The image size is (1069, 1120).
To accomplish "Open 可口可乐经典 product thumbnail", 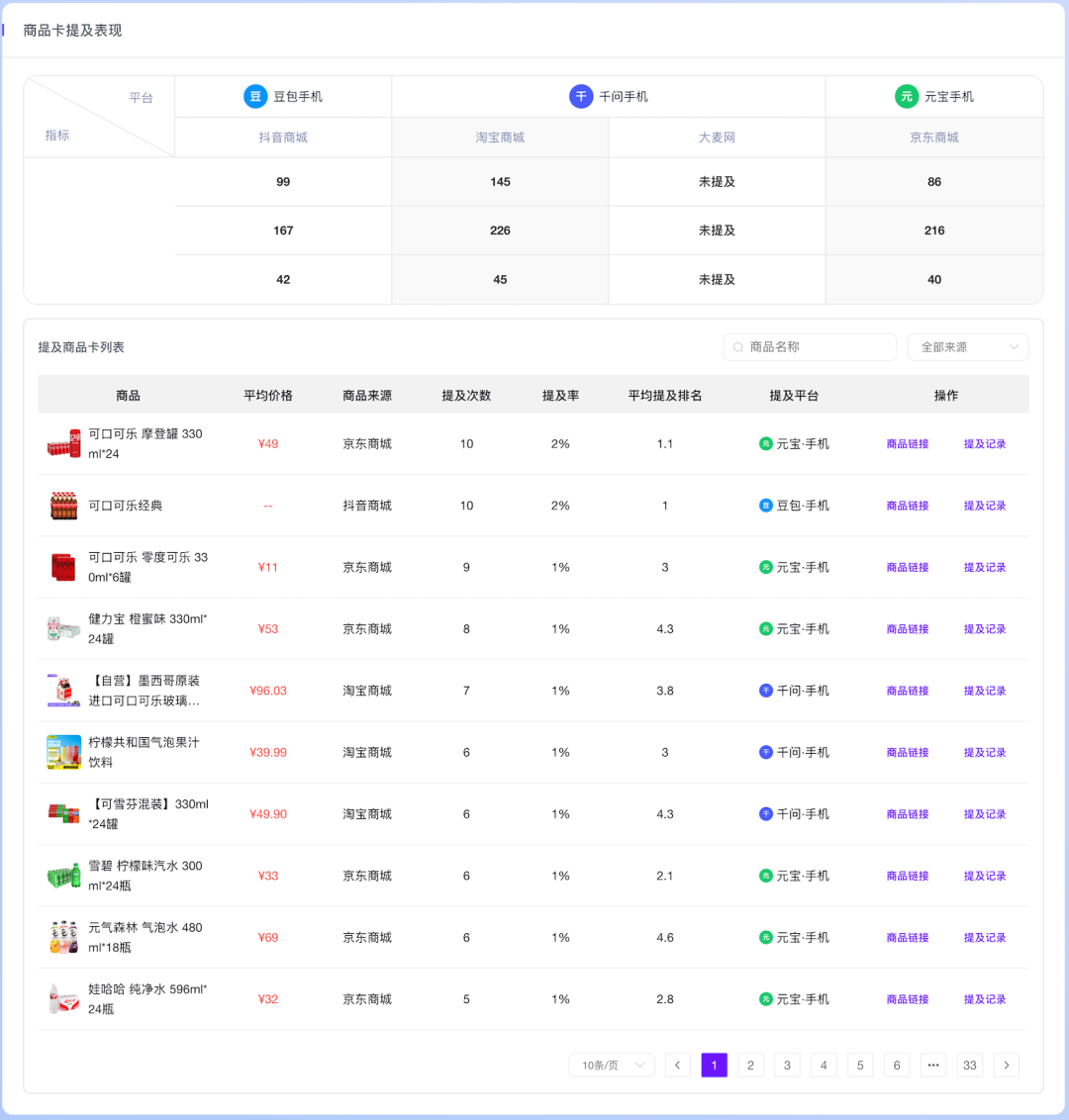I will coord(63,506).
